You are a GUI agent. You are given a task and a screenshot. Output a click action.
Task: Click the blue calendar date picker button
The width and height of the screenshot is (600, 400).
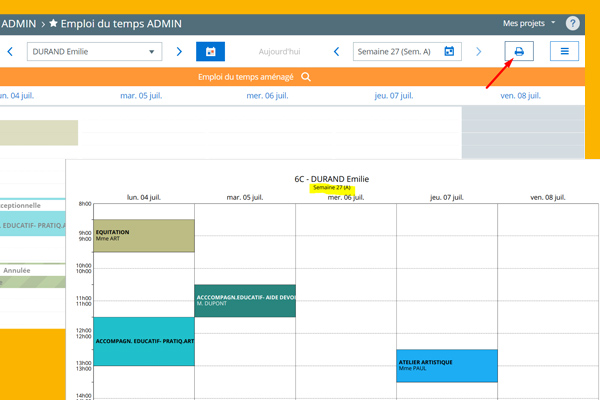pos(210,51)
